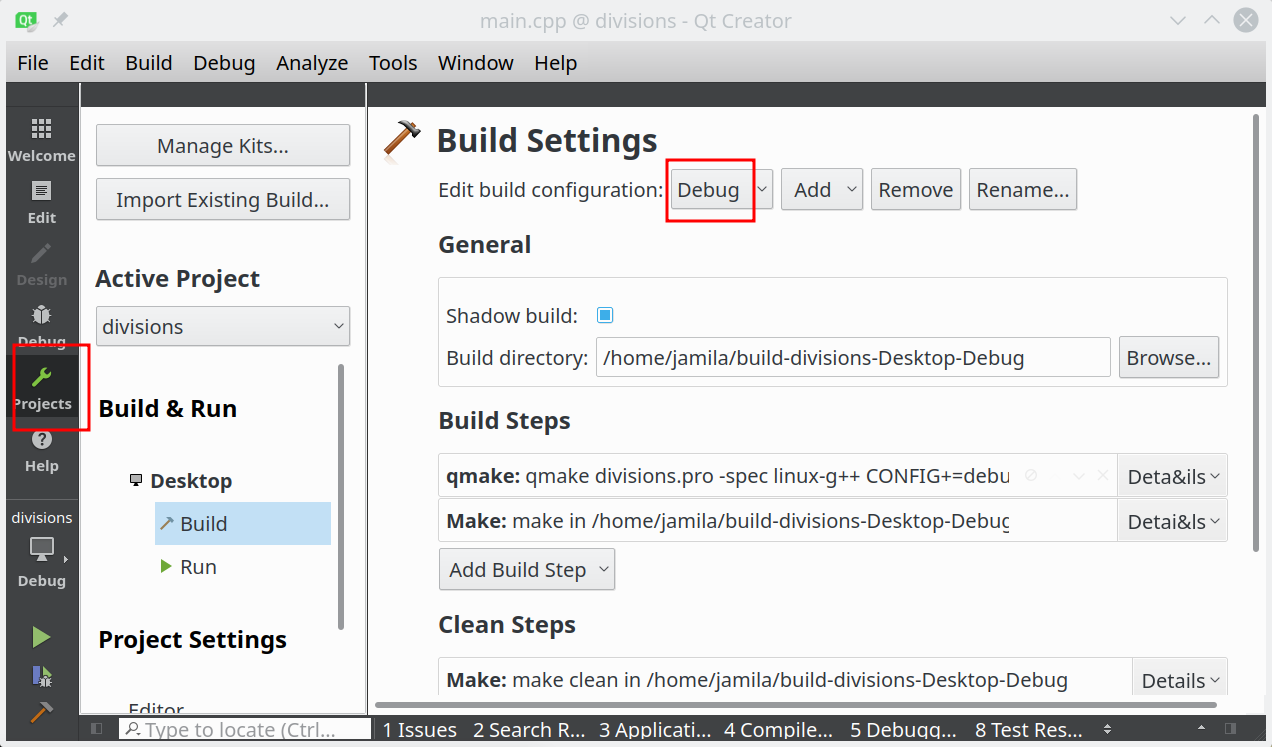Expand Make build step details
This screenshot has width=1272, height=747.
click(x=1172, y=521)
